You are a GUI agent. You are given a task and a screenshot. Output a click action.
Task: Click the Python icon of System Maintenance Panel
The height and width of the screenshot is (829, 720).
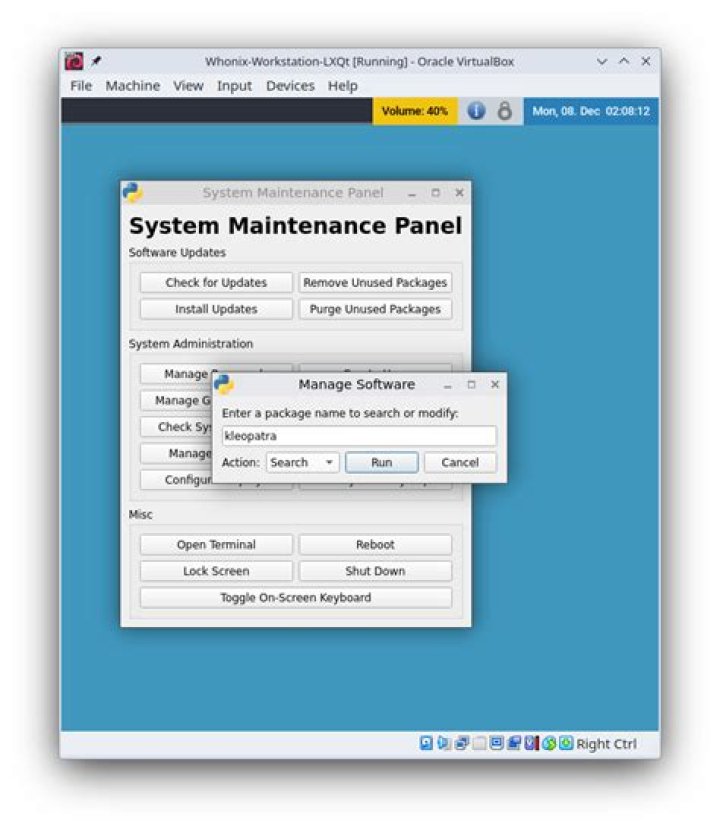(133, 193)
